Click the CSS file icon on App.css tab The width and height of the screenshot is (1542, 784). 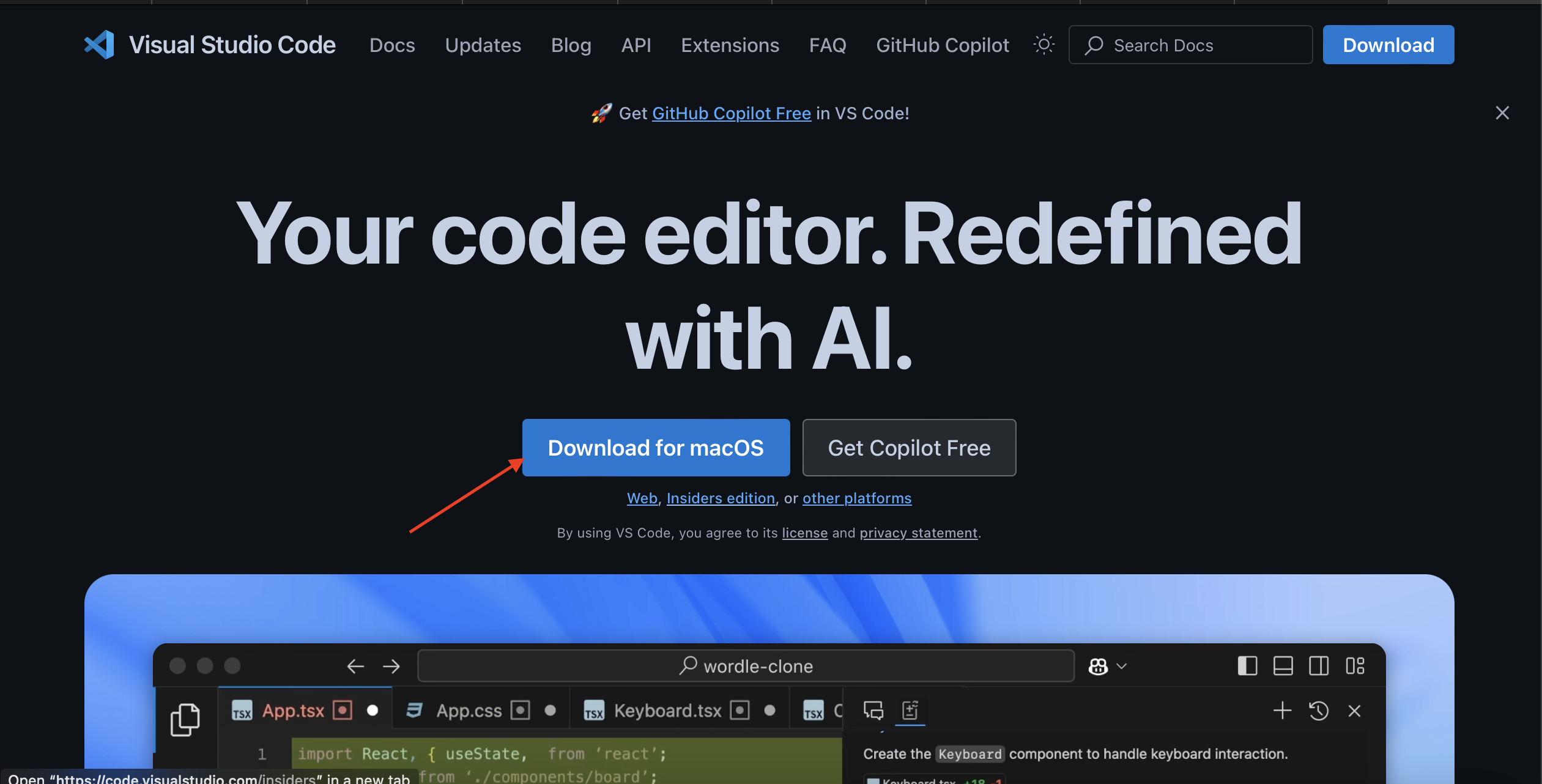tap(414, 710)
